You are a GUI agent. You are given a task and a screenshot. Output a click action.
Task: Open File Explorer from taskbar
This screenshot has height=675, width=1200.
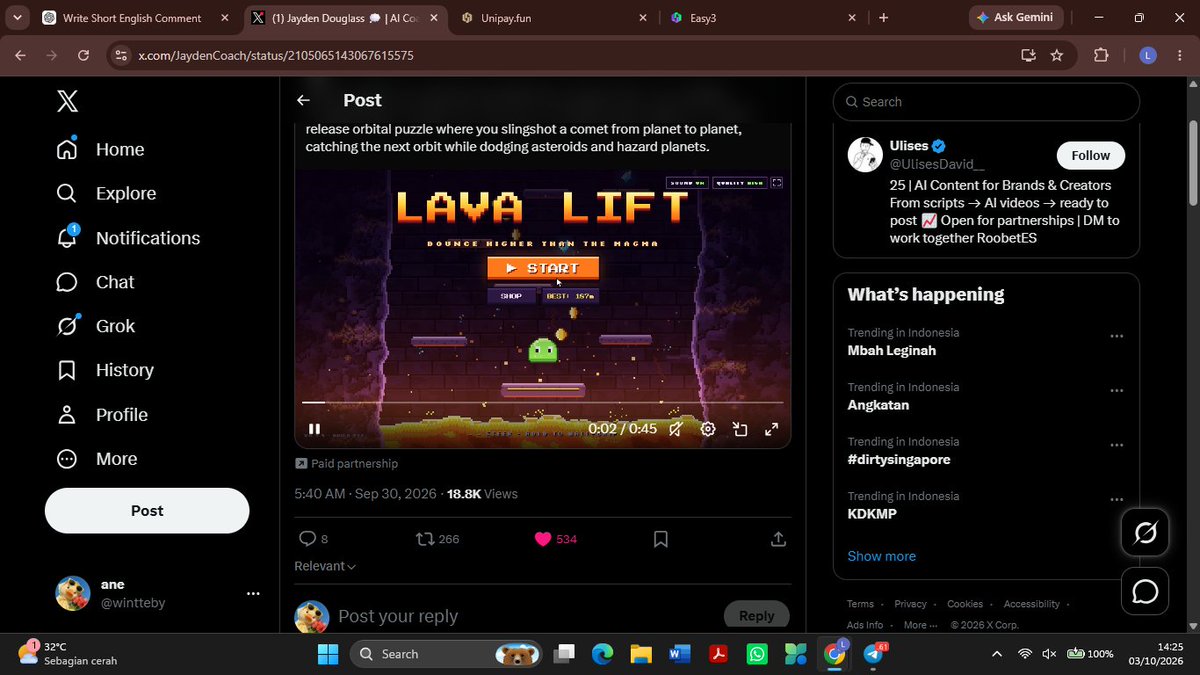tap(640, 654)
